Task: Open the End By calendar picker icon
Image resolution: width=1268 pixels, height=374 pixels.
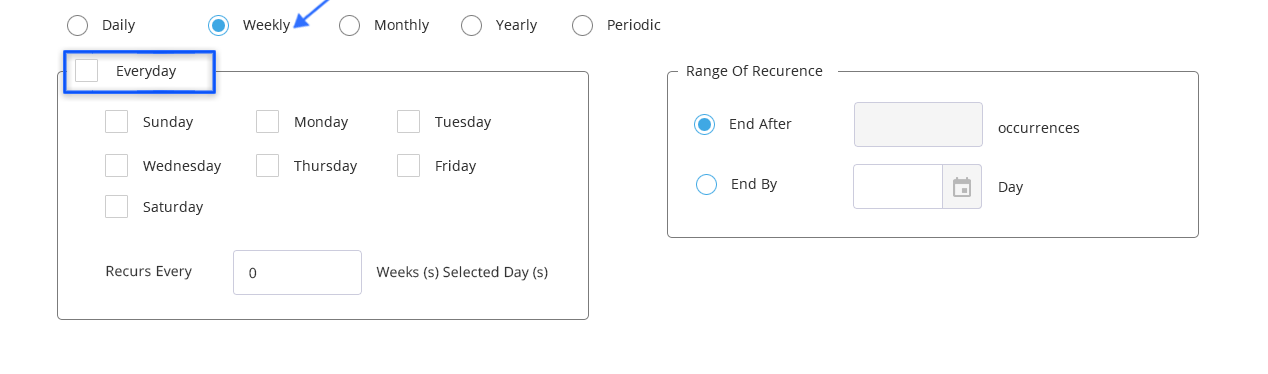Action: click(962, 187)
